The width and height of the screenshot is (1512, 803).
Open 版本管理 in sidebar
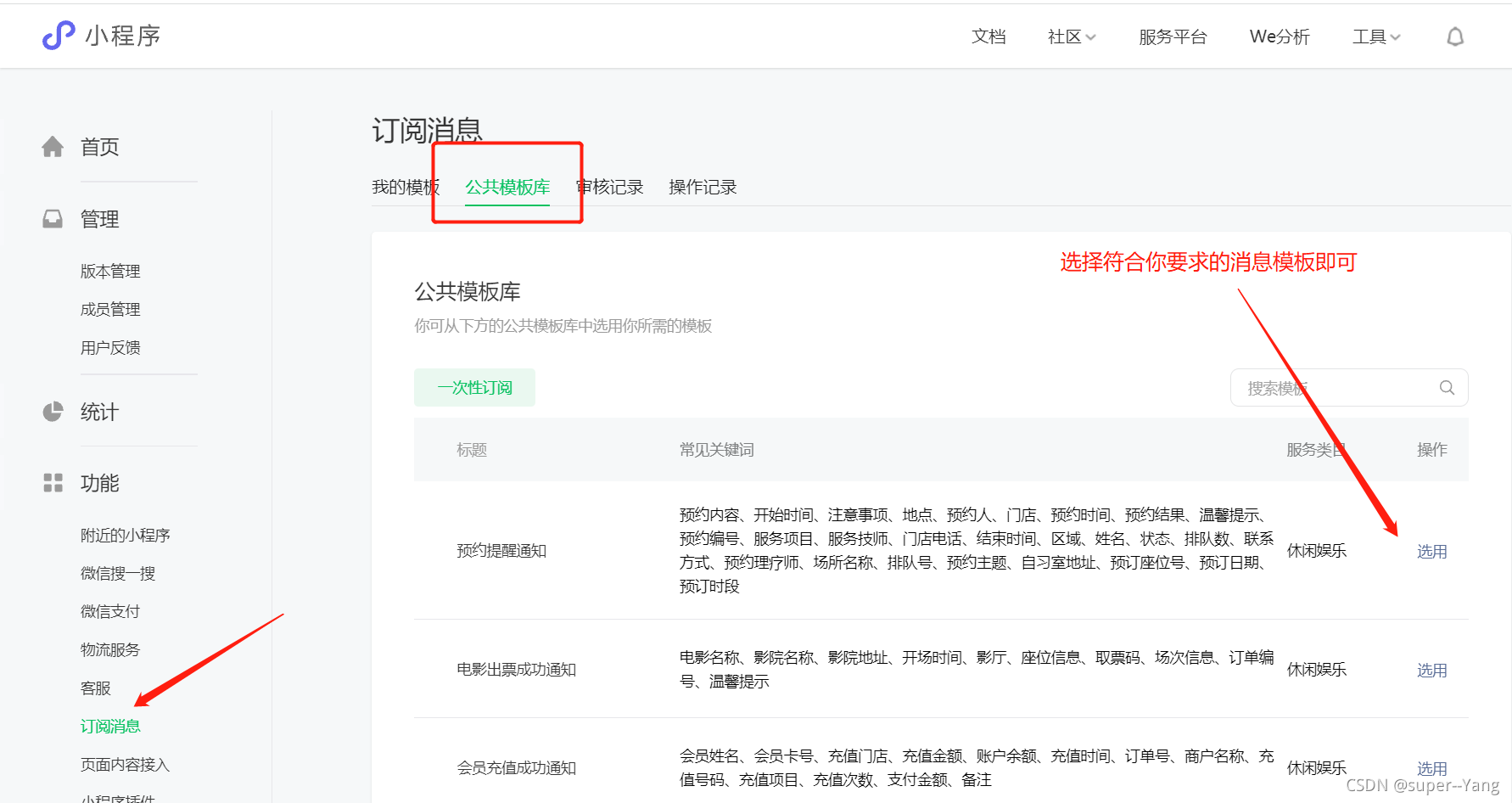[109, 270]
